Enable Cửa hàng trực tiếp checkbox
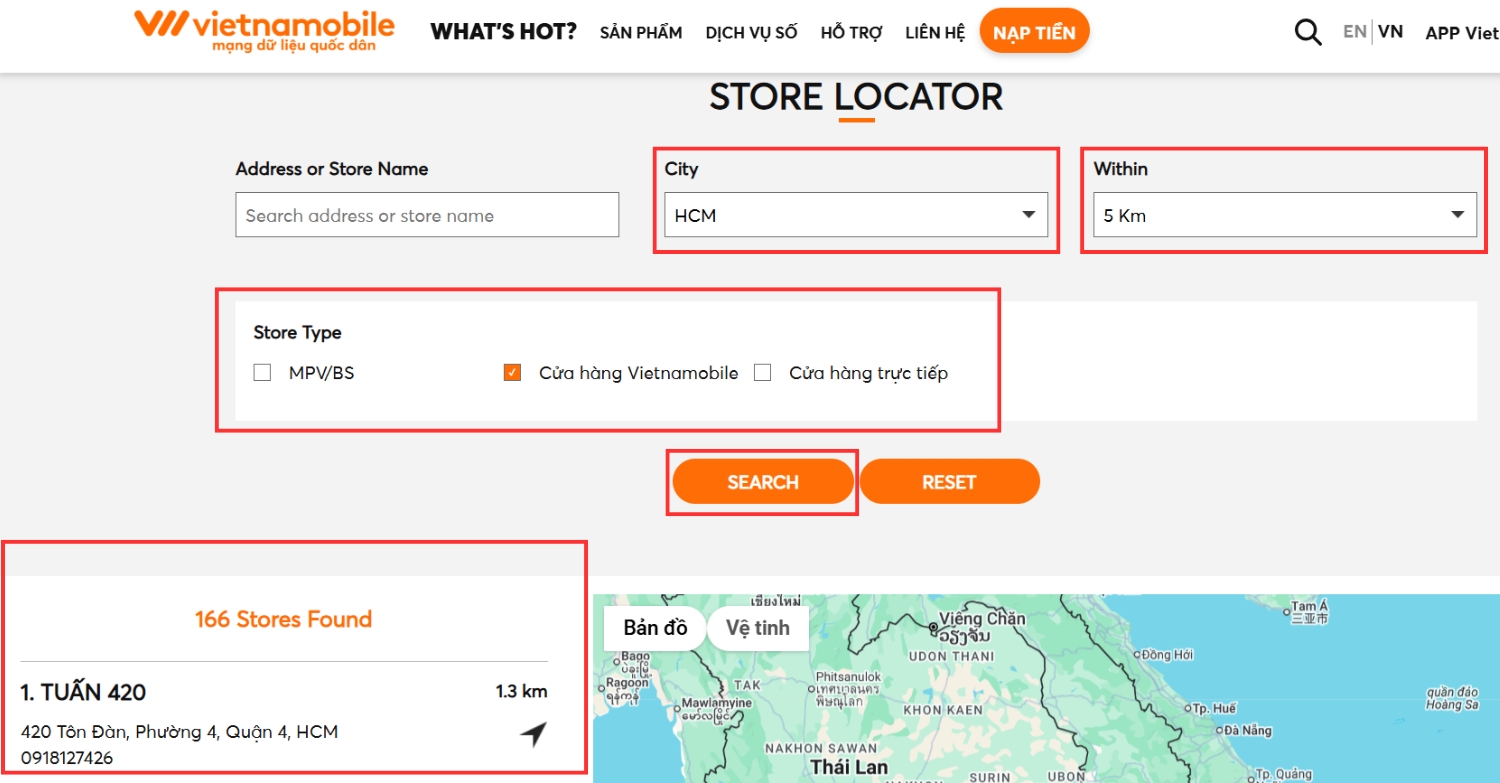This screenshot has width=1500, height=783. [763, 373]
